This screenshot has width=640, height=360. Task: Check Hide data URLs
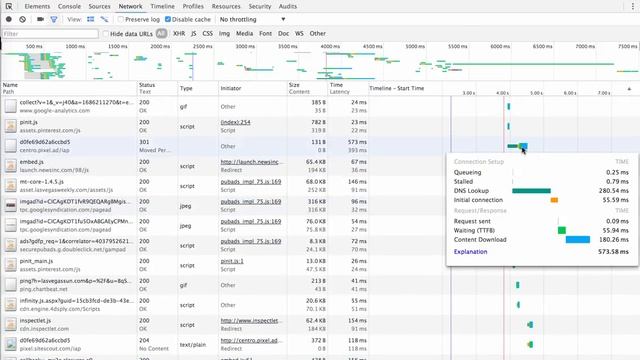[x=106, y=33]
